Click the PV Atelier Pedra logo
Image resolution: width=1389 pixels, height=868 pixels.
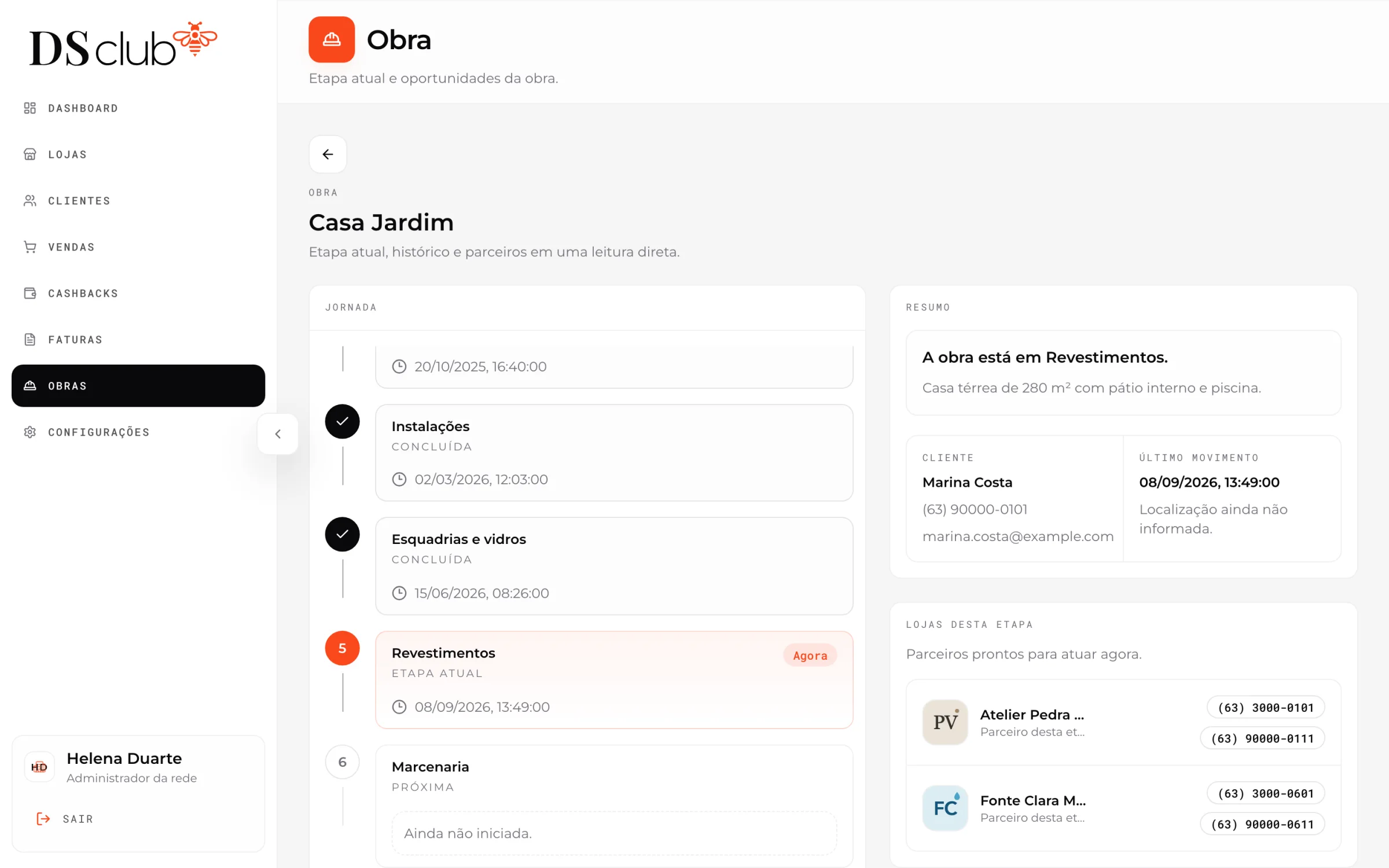[945, 722]
